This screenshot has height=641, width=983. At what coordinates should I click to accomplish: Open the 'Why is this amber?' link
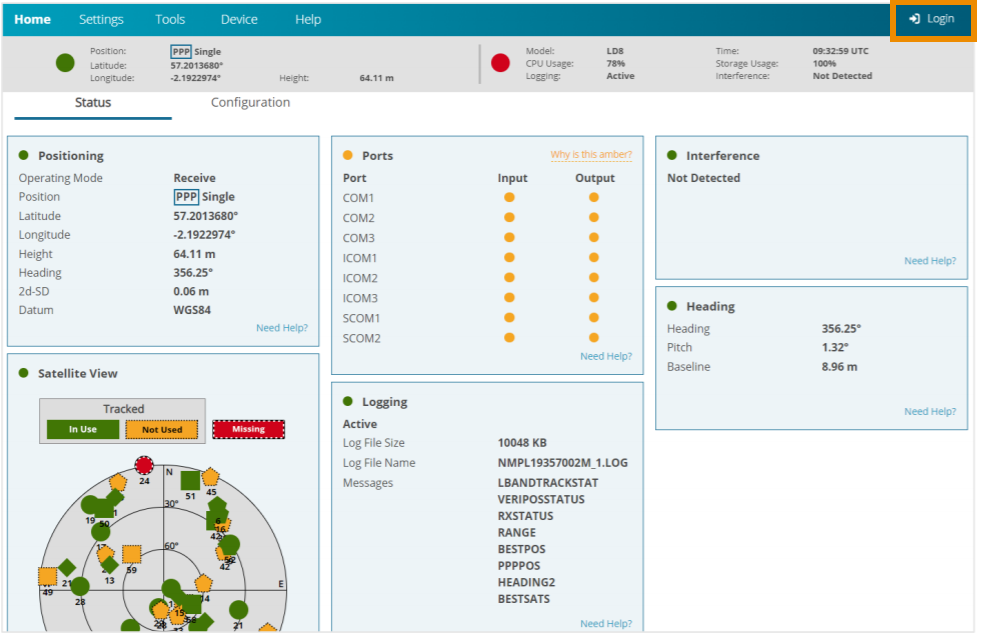(x=591, y=154)
